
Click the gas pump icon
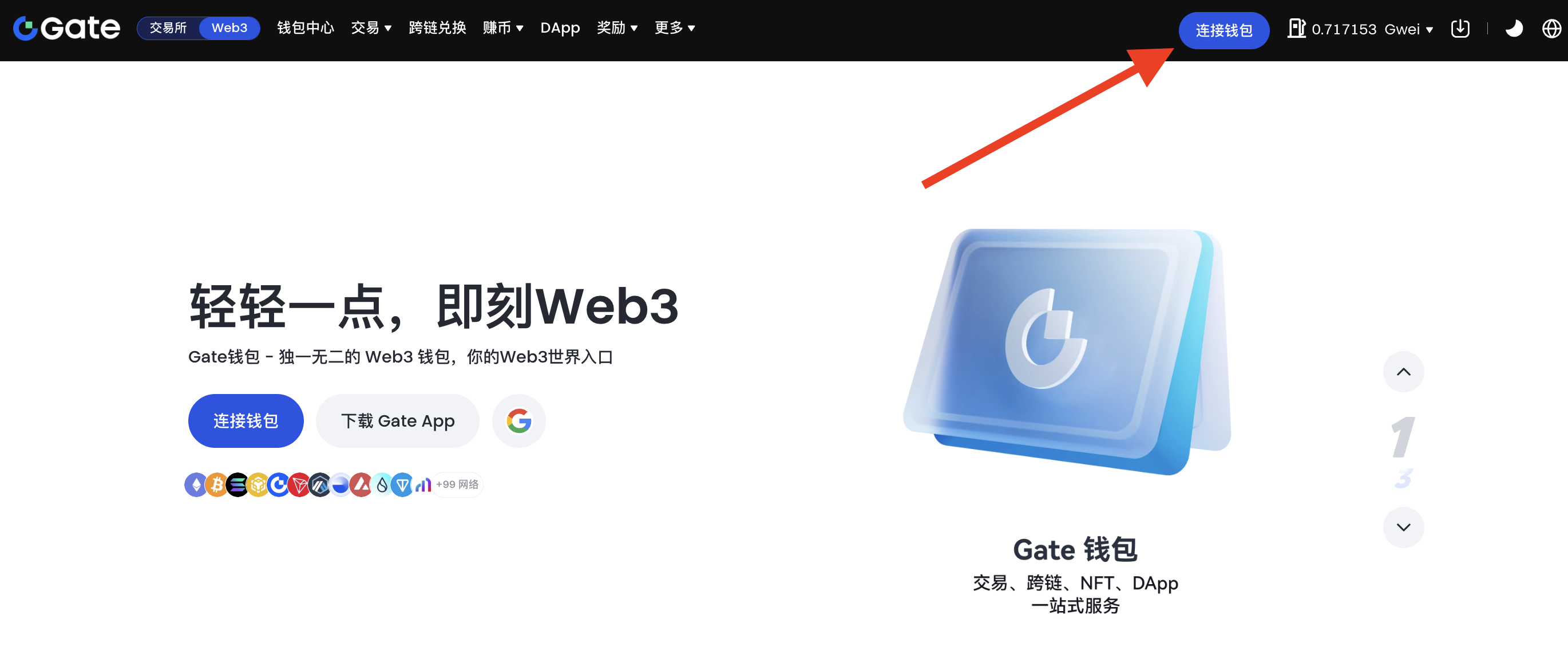1297,29
